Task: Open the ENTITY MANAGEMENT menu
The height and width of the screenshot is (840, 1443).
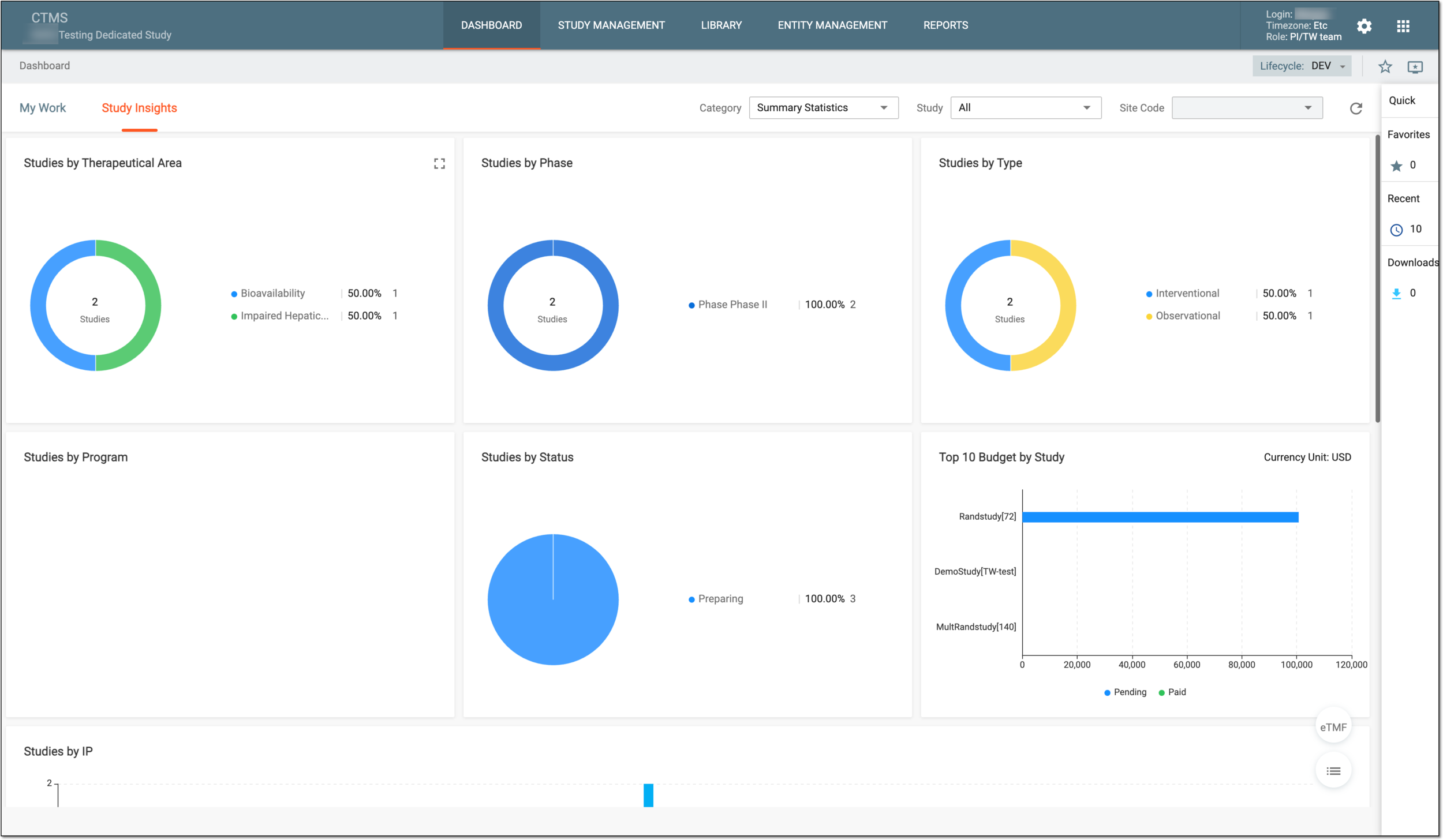Action: (x=832, y=25)
